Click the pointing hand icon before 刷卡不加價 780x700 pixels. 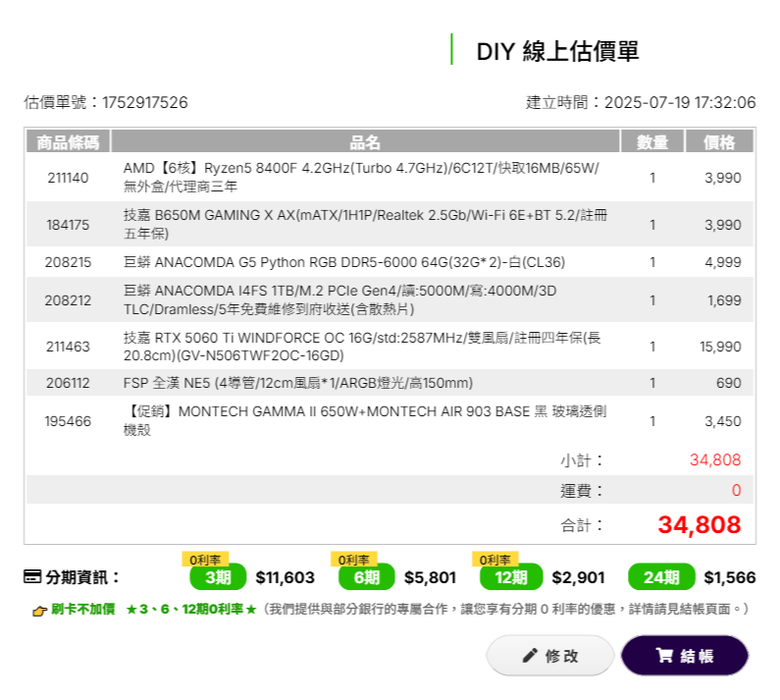point(40,610)
